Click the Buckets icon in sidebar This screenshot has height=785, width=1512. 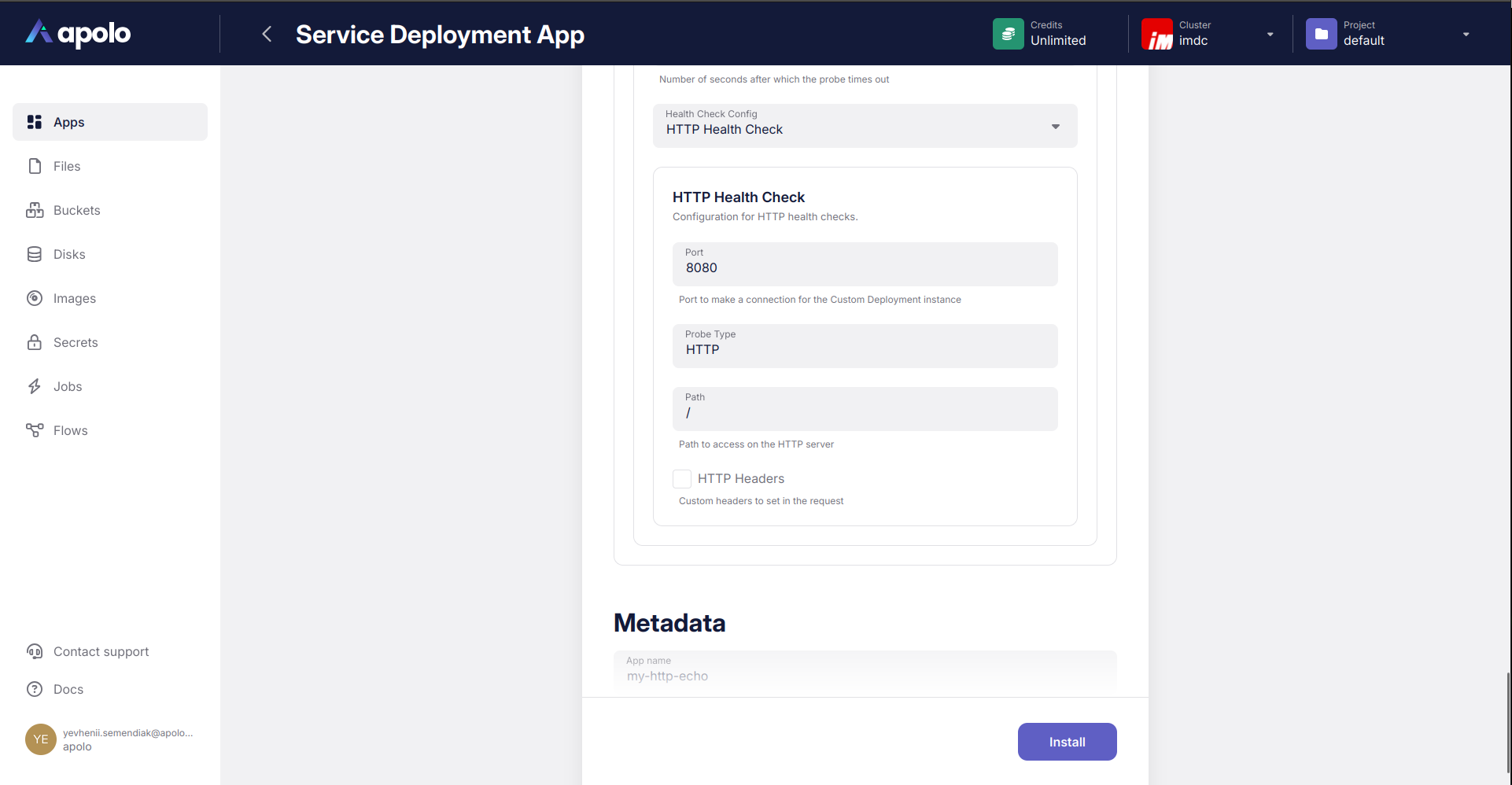click(x=35, y=210)
